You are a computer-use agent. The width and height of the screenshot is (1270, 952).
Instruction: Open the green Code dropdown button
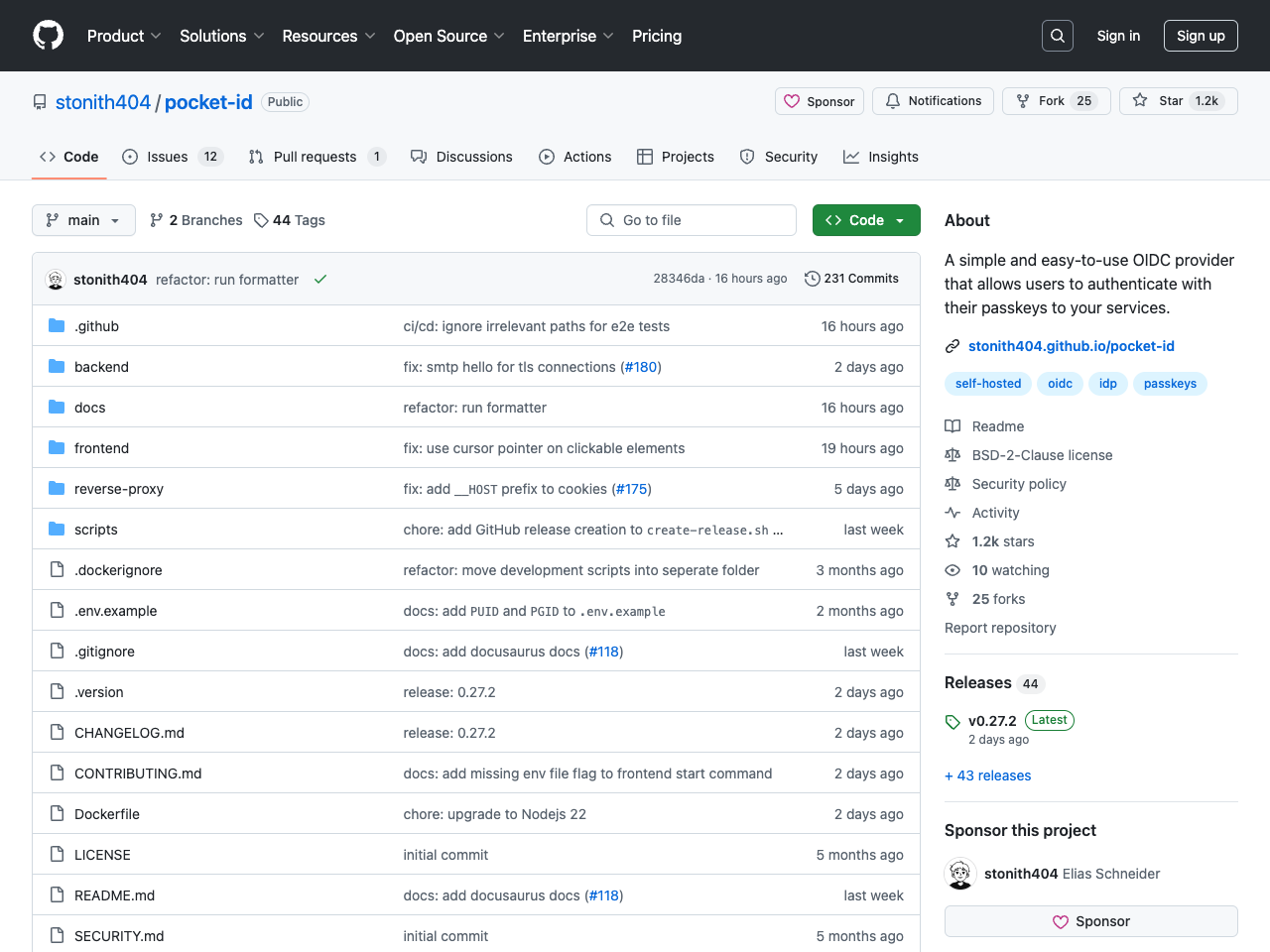coord(866,220)
